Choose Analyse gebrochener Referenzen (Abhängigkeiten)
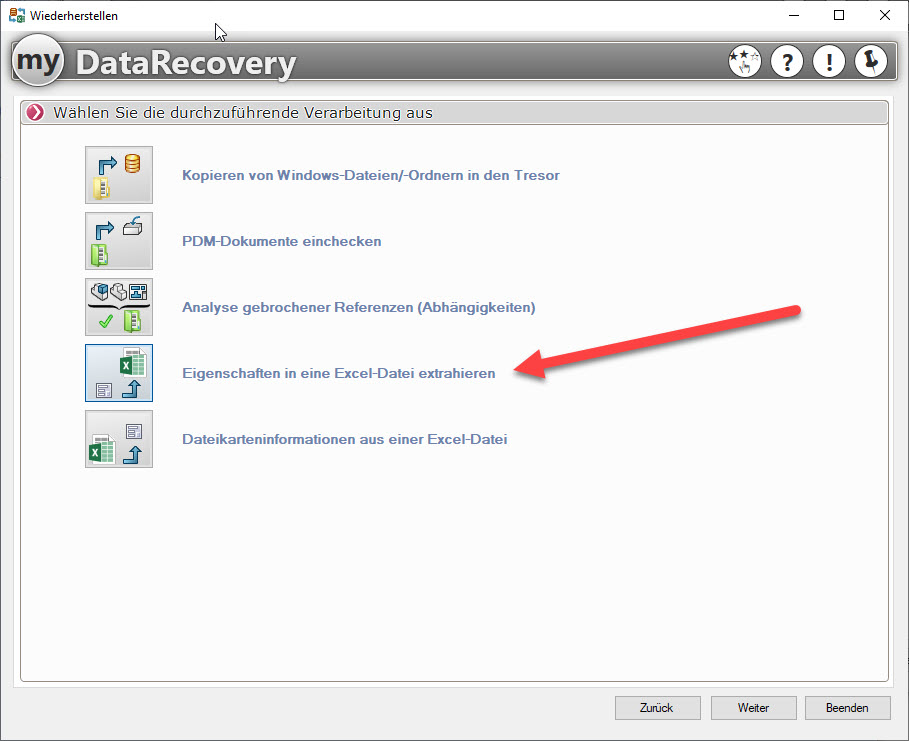909x741 pixels. 358,307
